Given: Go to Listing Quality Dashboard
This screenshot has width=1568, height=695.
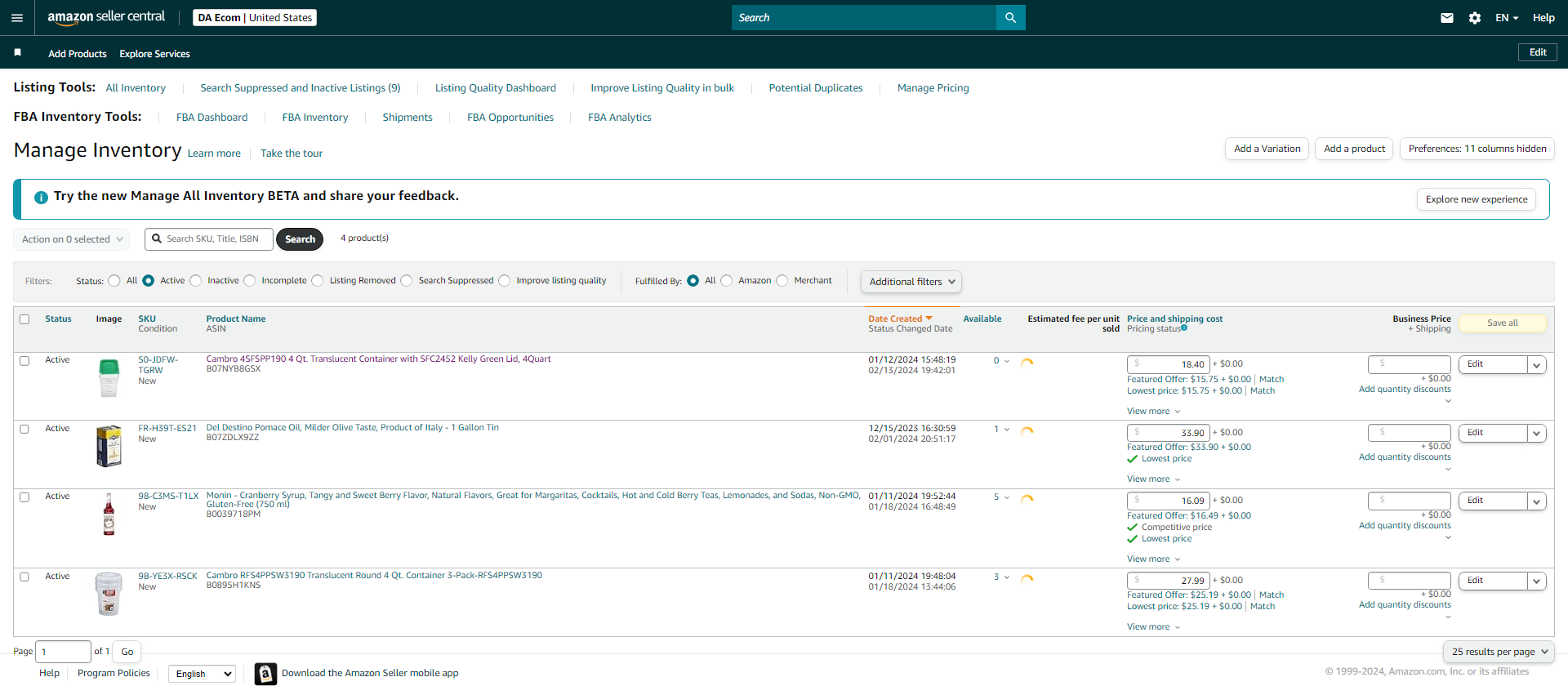Looking at the screenshot, I should point(496,88).
